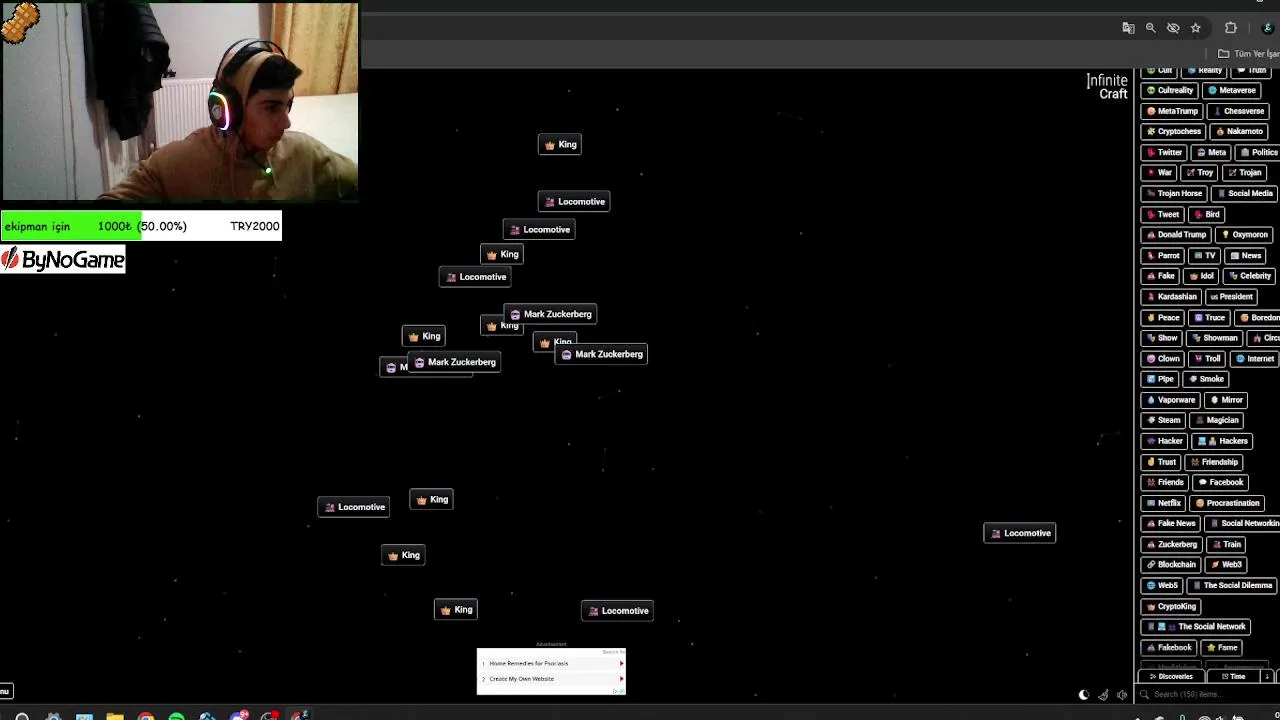Toggle dark mode with the moon icon

pos(1083,695)
